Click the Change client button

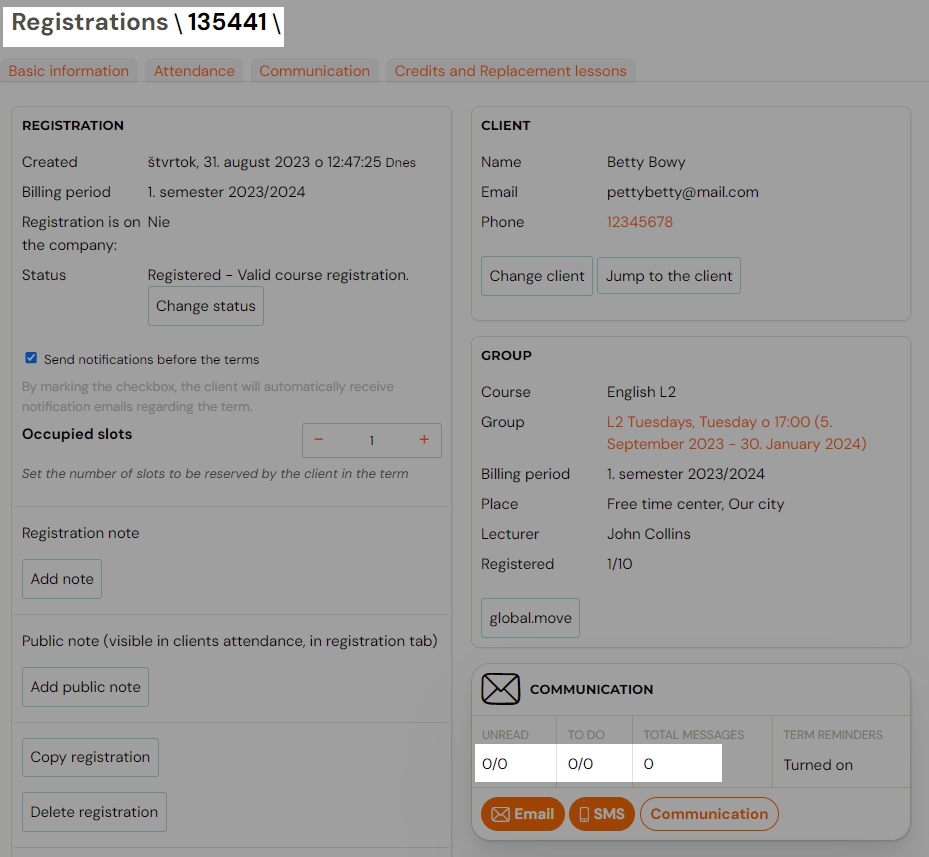click(537, 276)
